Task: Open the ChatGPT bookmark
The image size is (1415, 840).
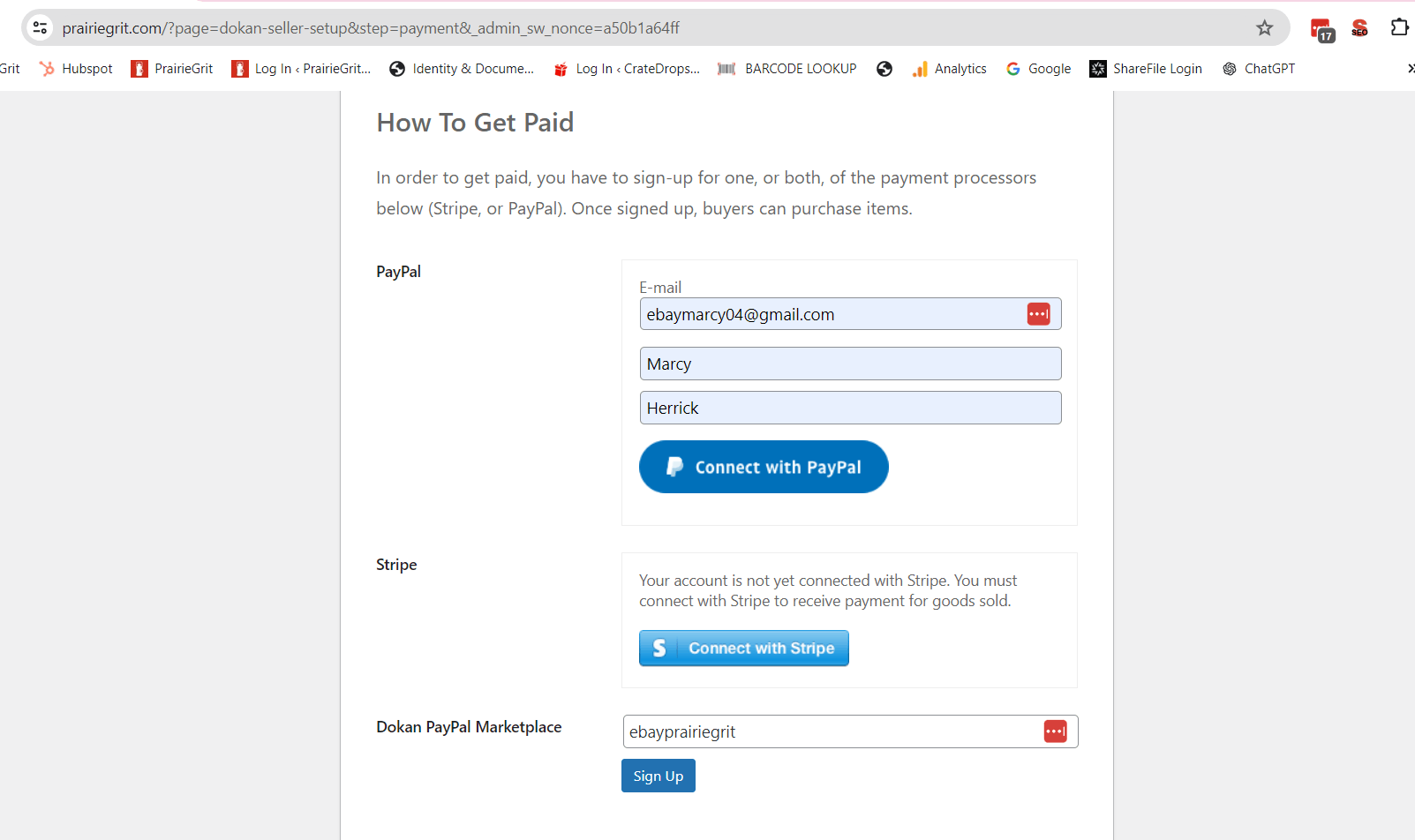Action: (1259, 69)
